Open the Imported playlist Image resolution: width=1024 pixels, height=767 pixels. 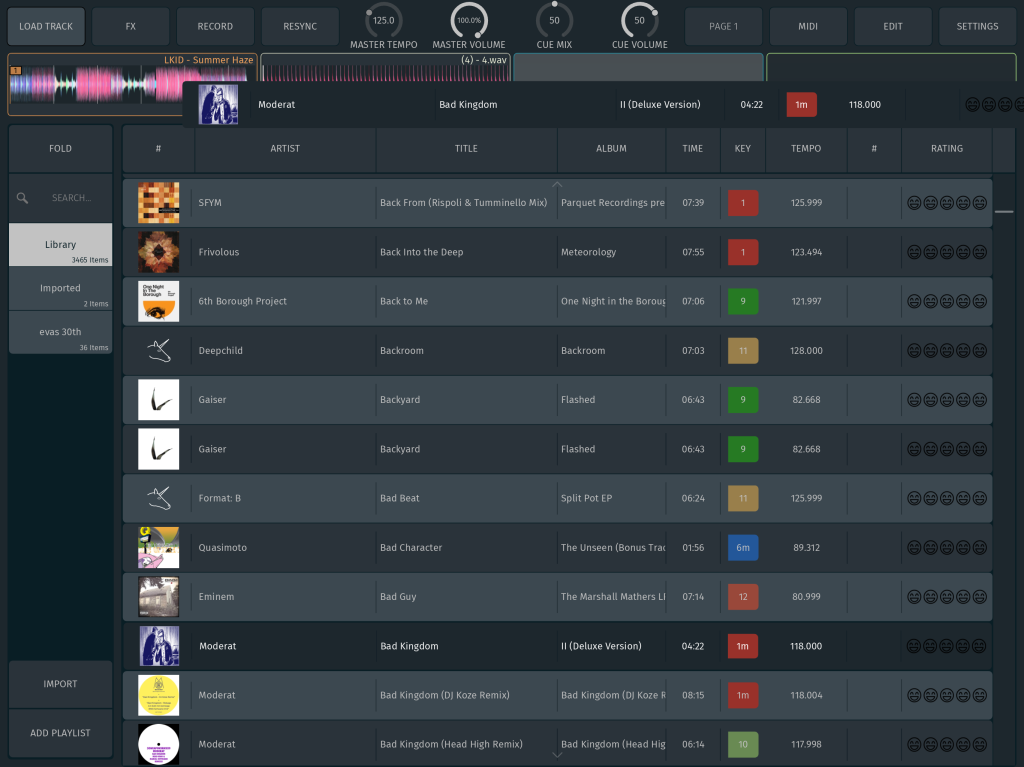pos(60,289)
